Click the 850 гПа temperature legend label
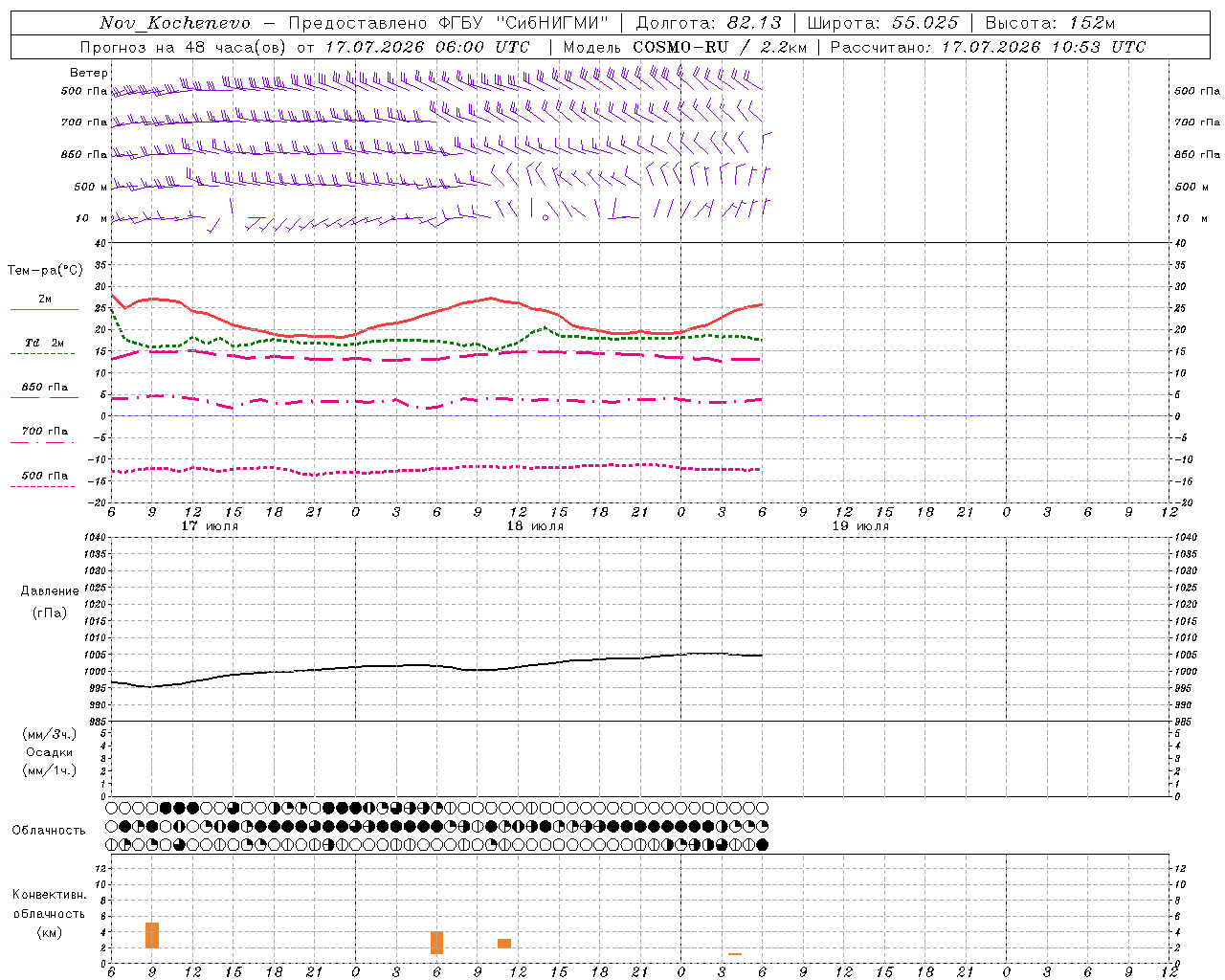The height and width of the screenshot is (980, 1225). tap(44, 388)
